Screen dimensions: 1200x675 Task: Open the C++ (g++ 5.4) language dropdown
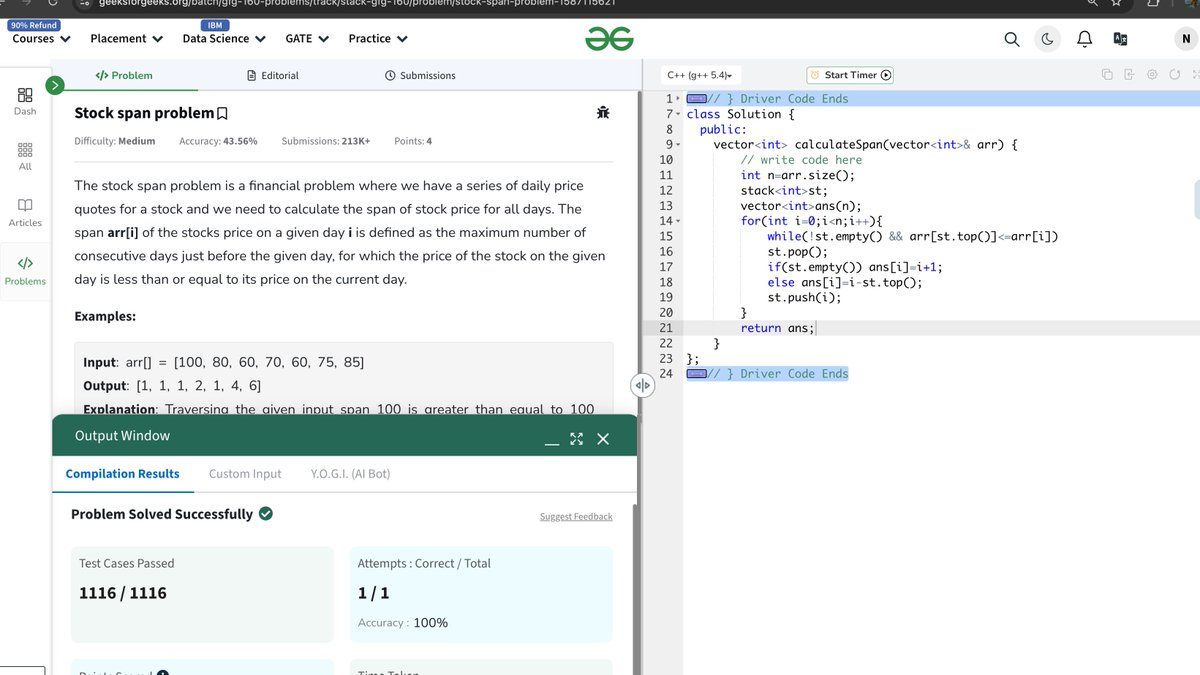pyautogui.click(x=700, y=75)
